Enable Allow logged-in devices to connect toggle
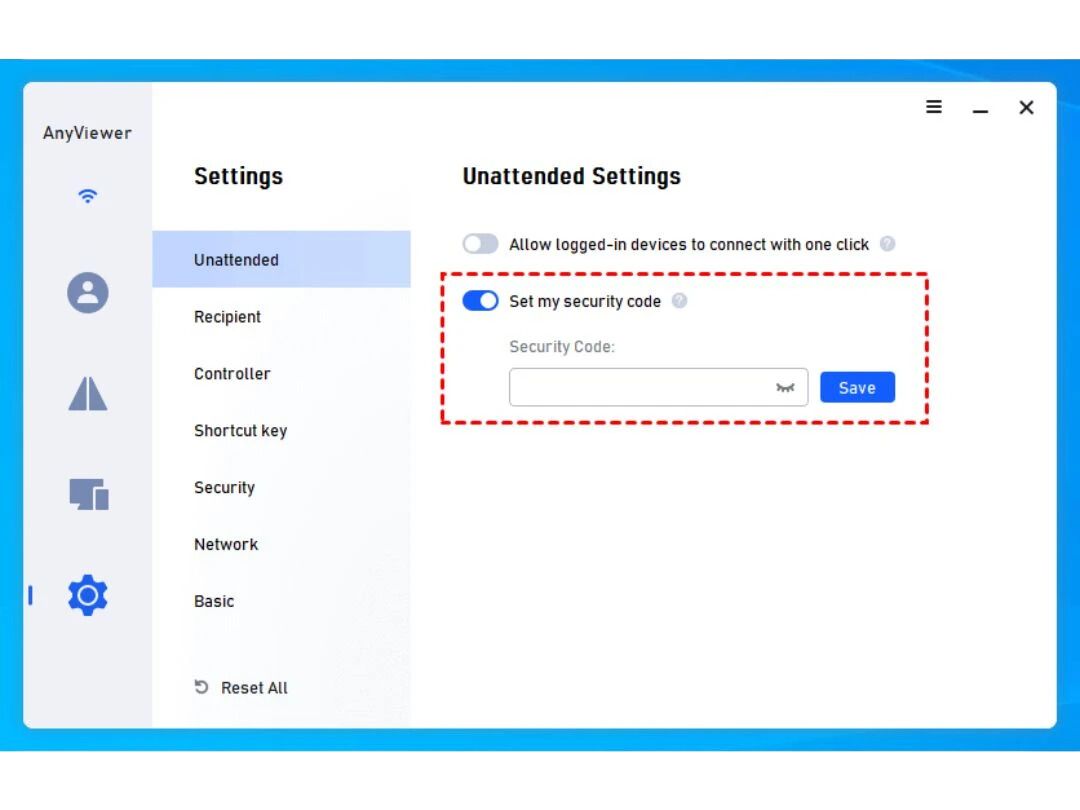 [x=480, y=244]
